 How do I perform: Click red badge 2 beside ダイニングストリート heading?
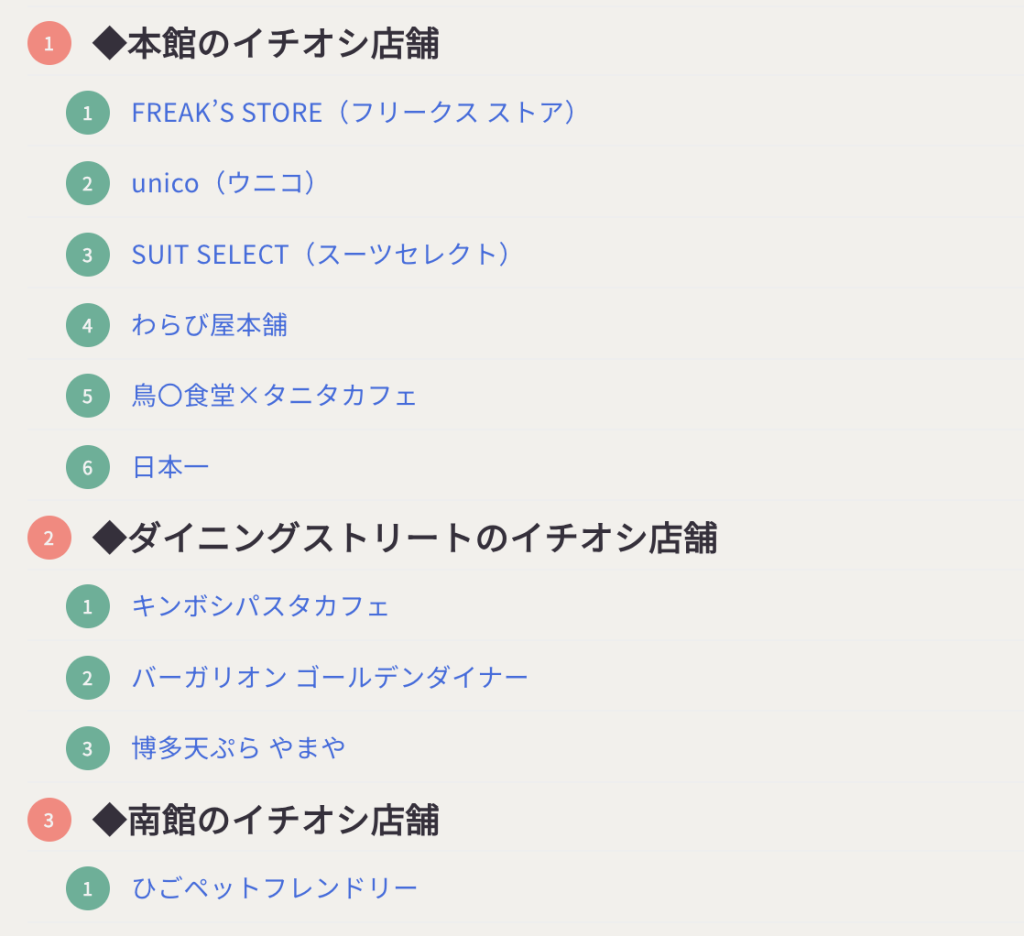tap(49, 538)
